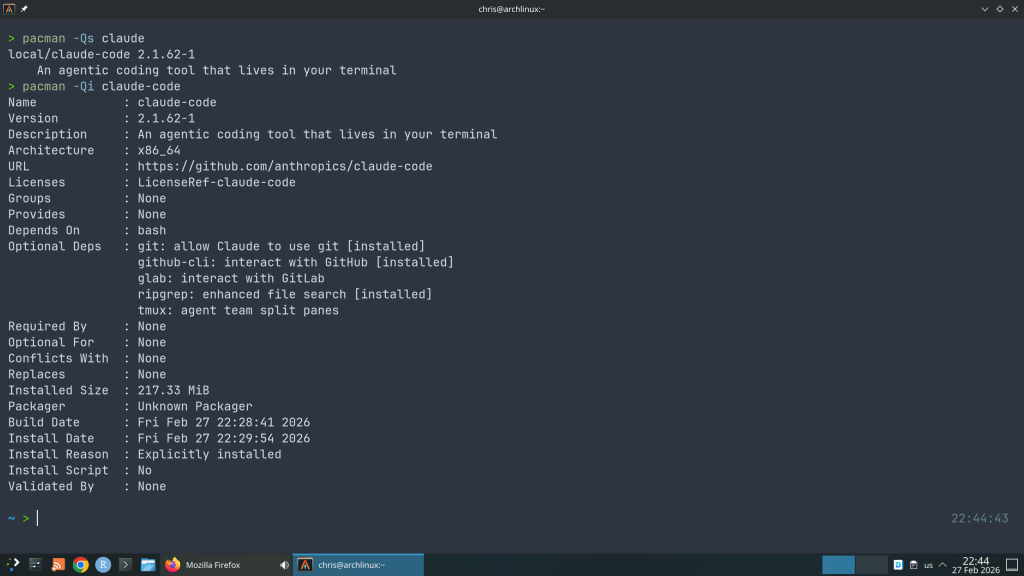Screen dimensions: 1024x576
Task: Click the Alacritty icon in the title bar
Action: tap(9, 9)
